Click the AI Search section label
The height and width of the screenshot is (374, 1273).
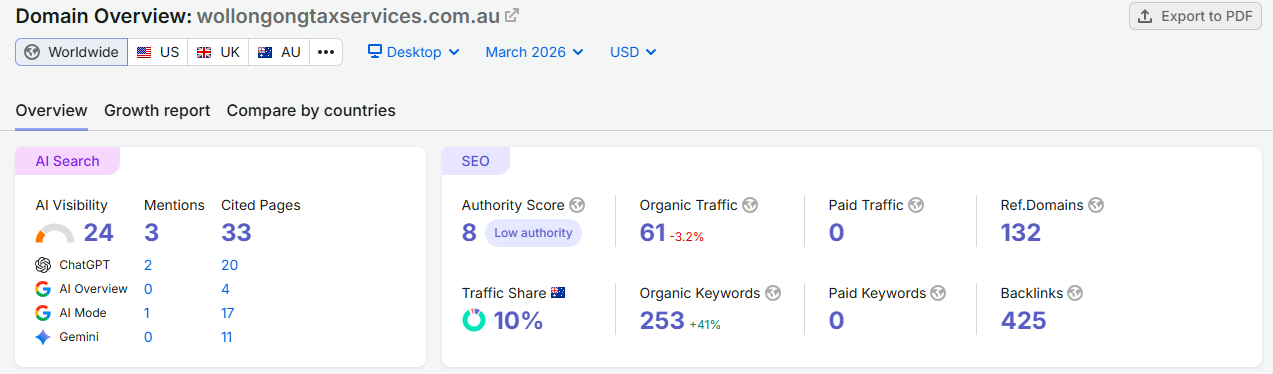(x=67, y=161)
